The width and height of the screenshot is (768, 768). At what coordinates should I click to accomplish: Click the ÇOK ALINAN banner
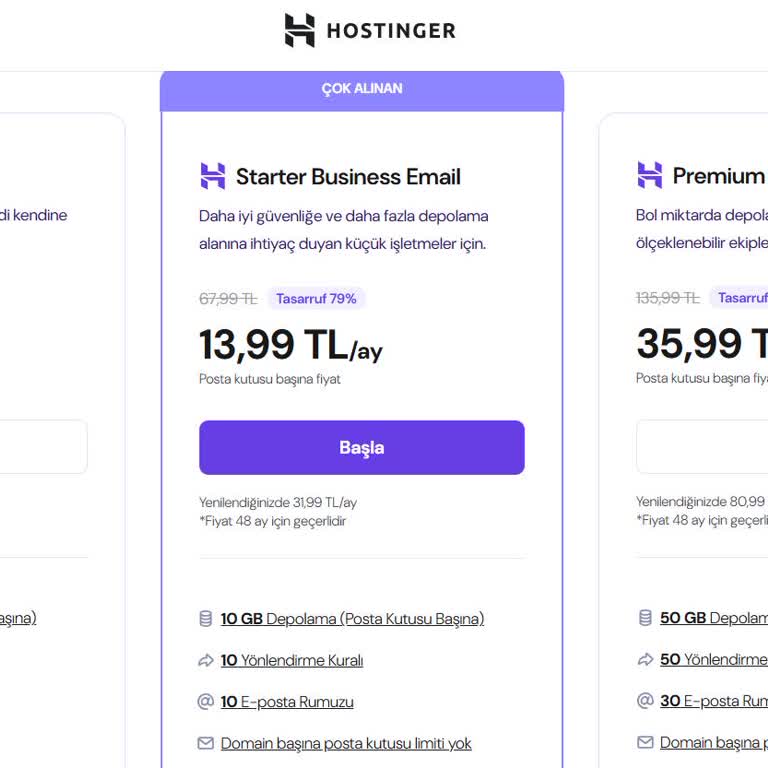tap(362, 89)
